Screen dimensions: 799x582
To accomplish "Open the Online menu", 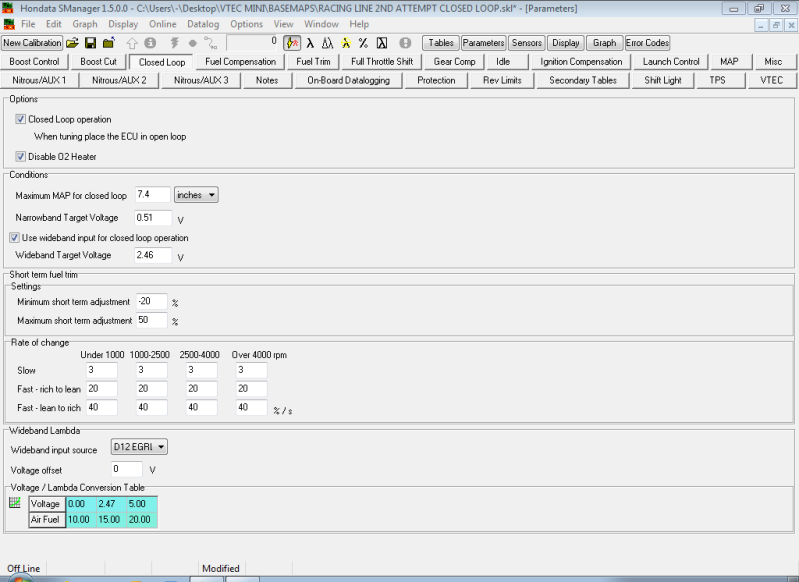I will tap(163, 24).
